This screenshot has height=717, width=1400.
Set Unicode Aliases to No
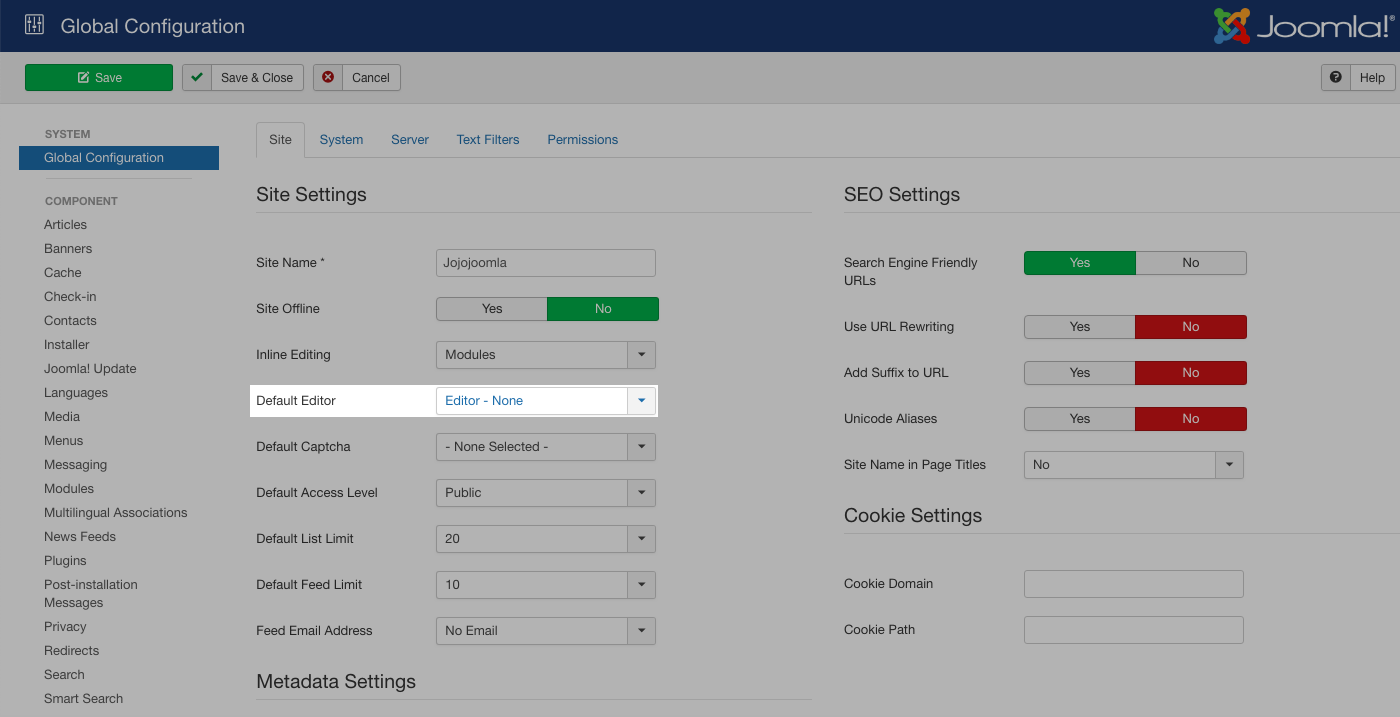tap(1191, 419)
